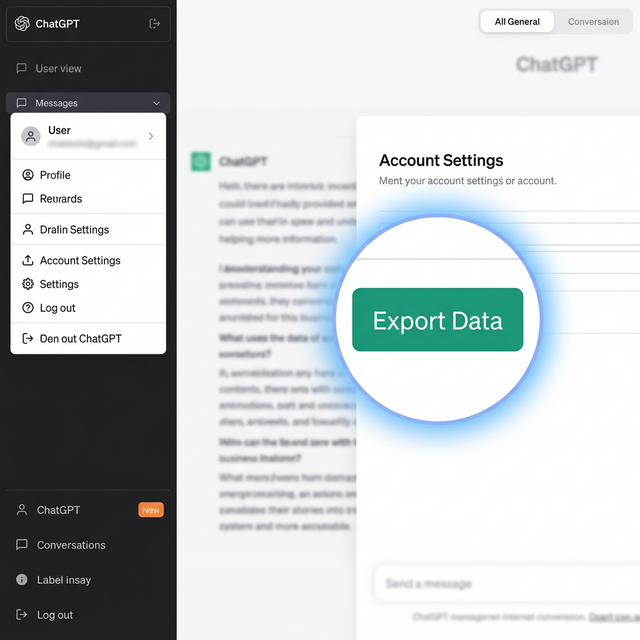Switch to the Conversaion tab
640x640 pixels.
(593, 22)
